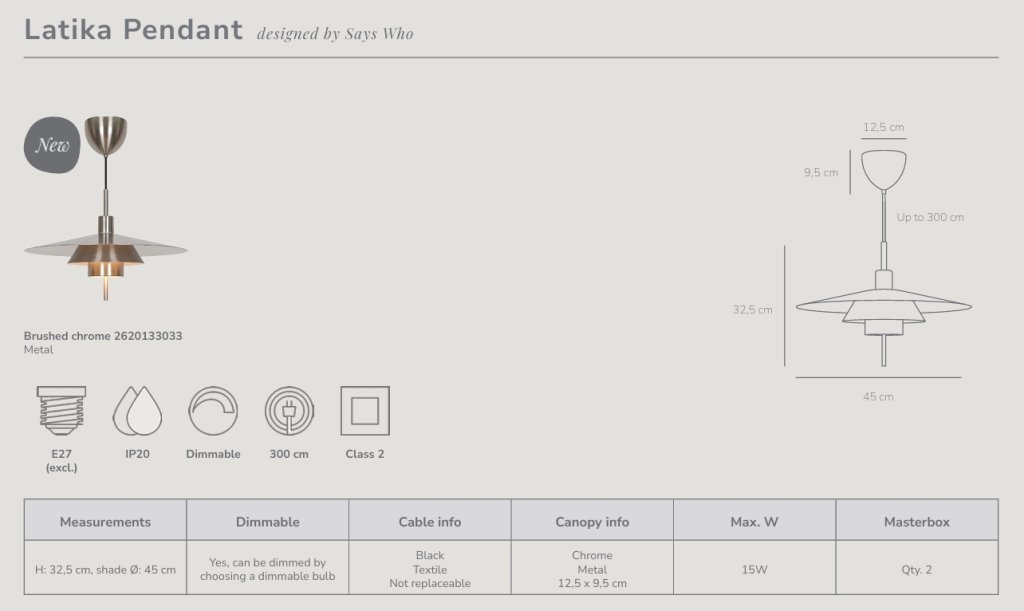This screenshot has height=611, width=1024.
Task: Click the 45 cm width label
Action: coord(878,396)
